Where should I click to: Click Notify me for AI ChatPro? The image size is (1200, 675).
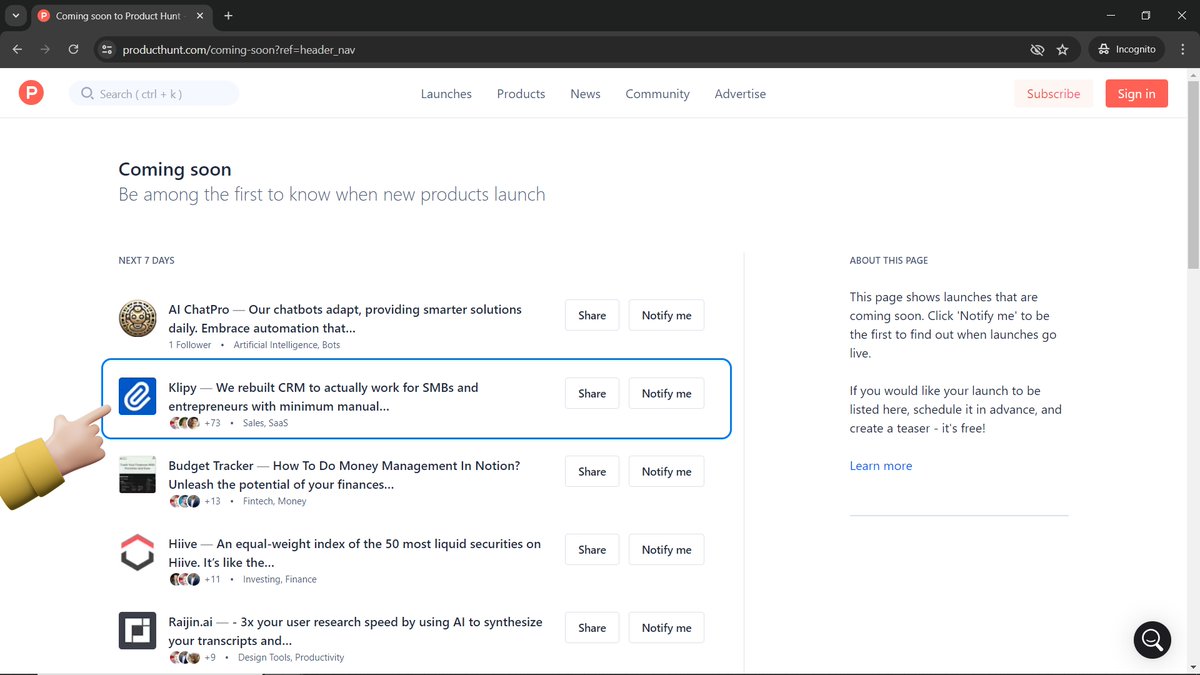pos(666,315)
